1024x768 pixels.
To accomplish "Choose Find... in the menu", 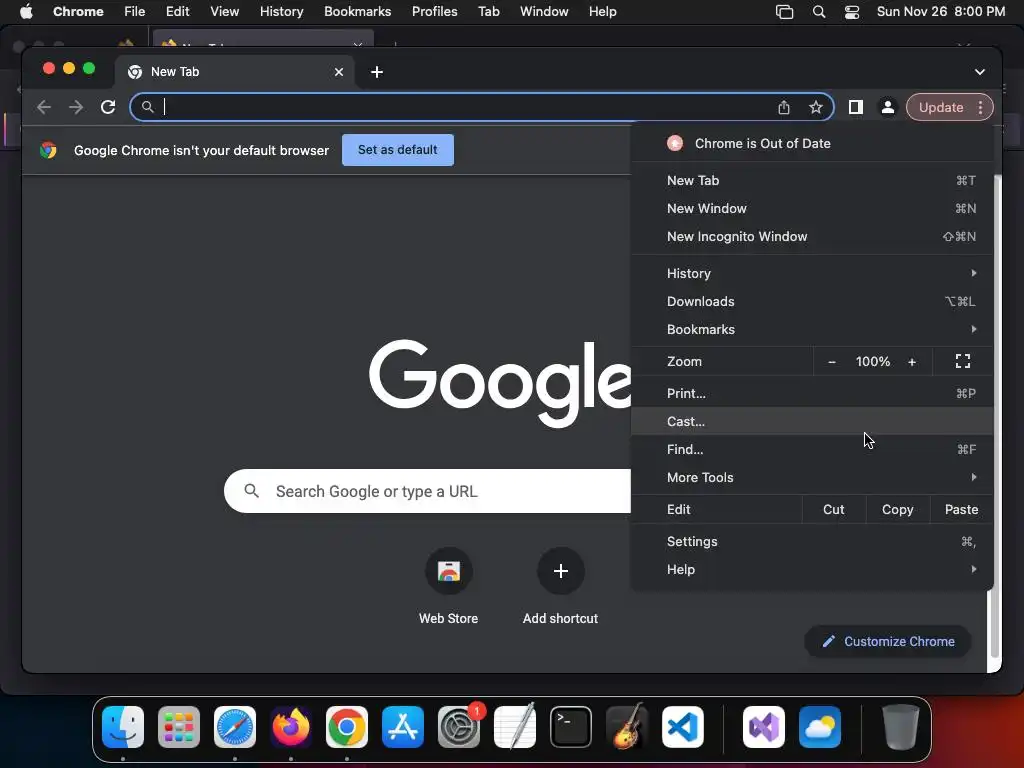I will point(812,449).
